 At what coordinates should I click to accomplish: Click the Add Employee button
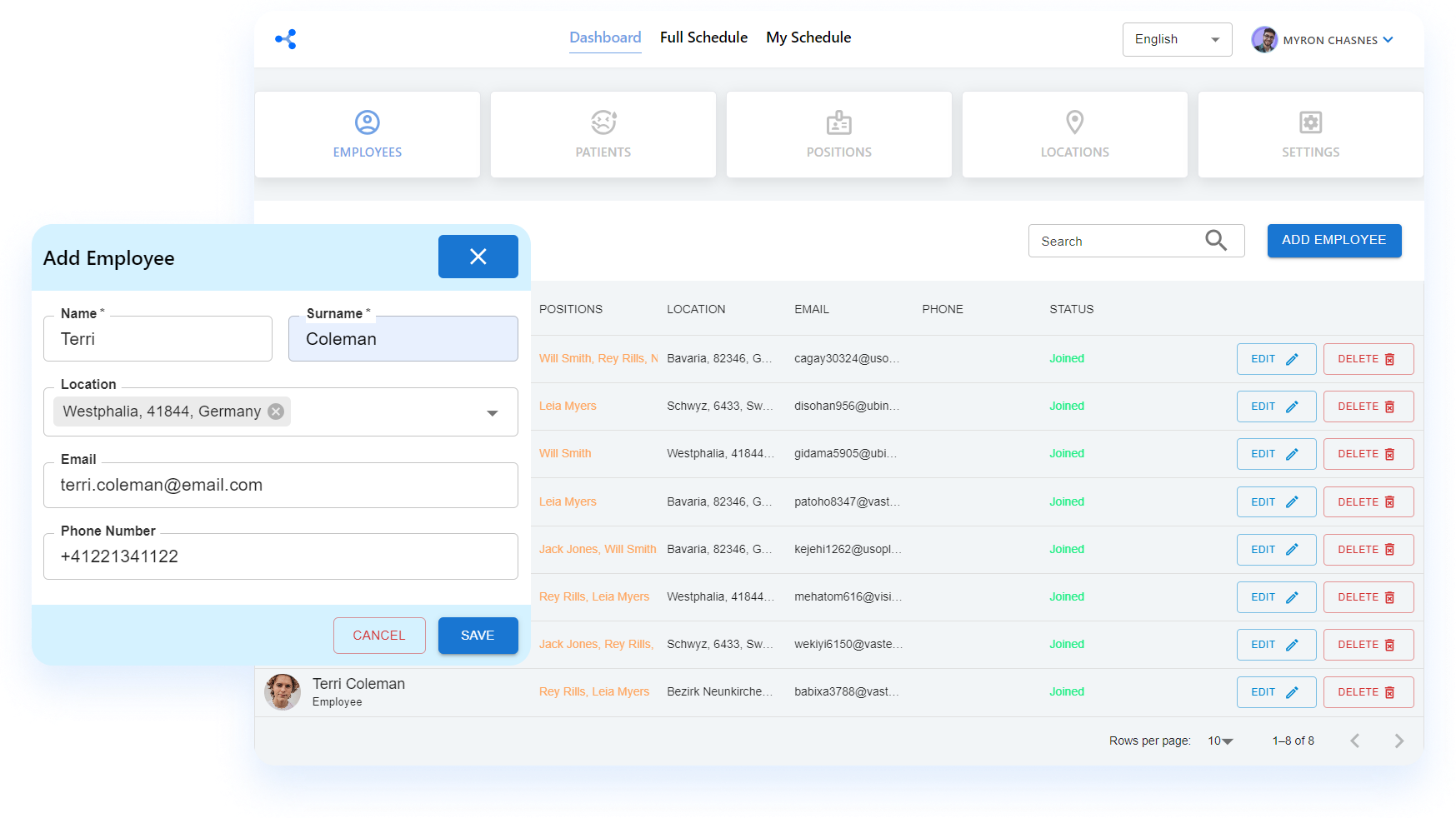point(1333,240)
